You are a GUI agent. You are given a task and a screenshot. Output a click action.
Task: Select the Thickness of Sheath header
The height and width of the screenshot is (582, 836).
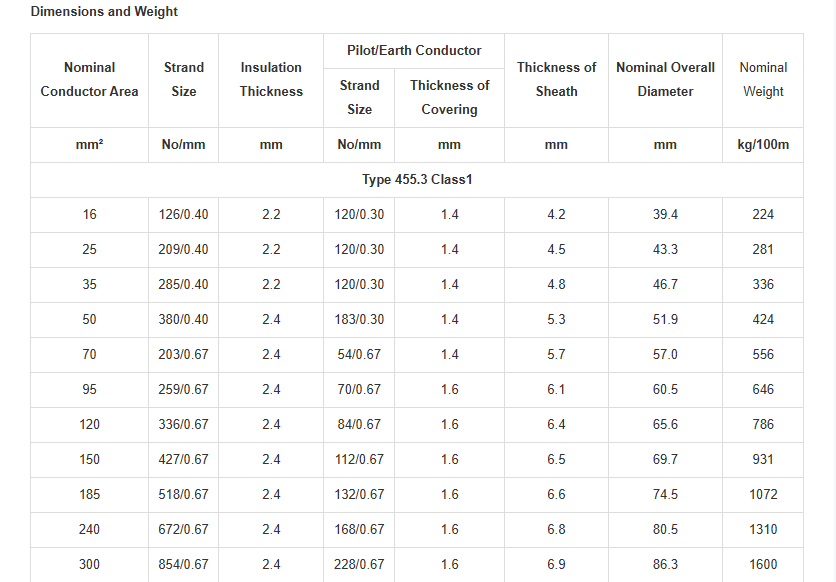pos(556,80)
